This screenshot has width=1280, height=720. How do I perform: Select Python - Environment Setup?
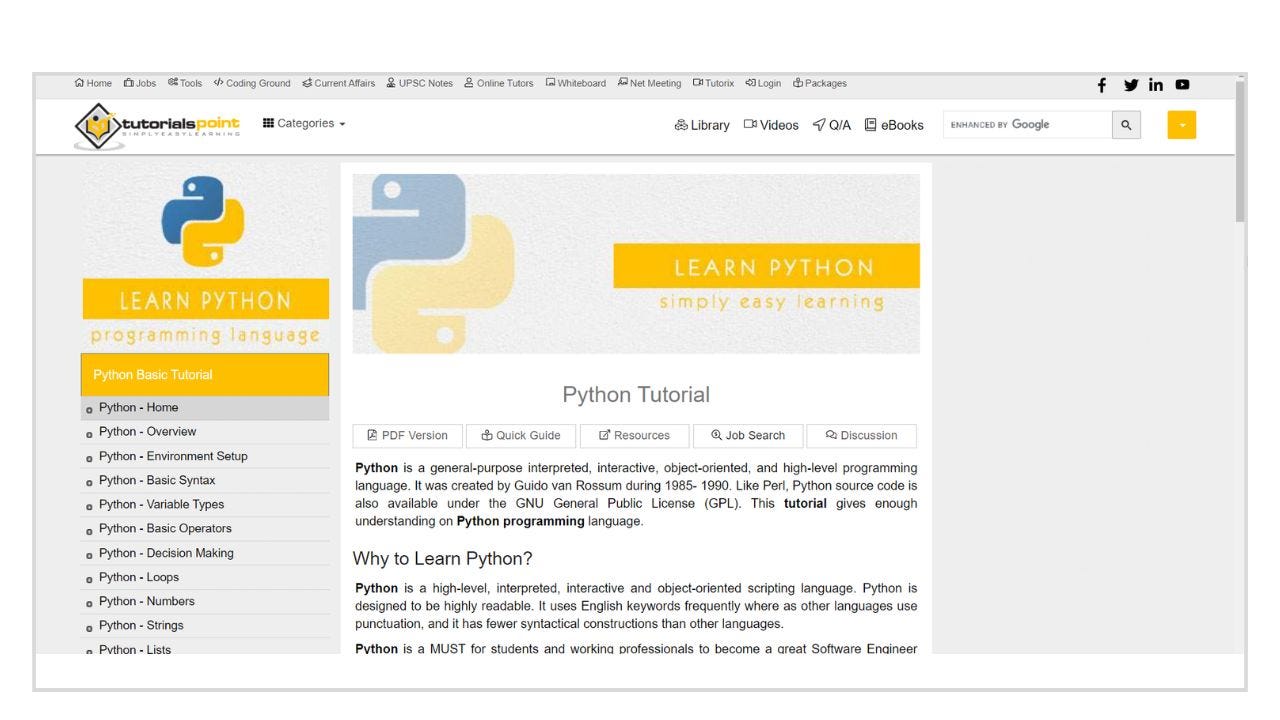pyautogui.click(x=205, y=456)
